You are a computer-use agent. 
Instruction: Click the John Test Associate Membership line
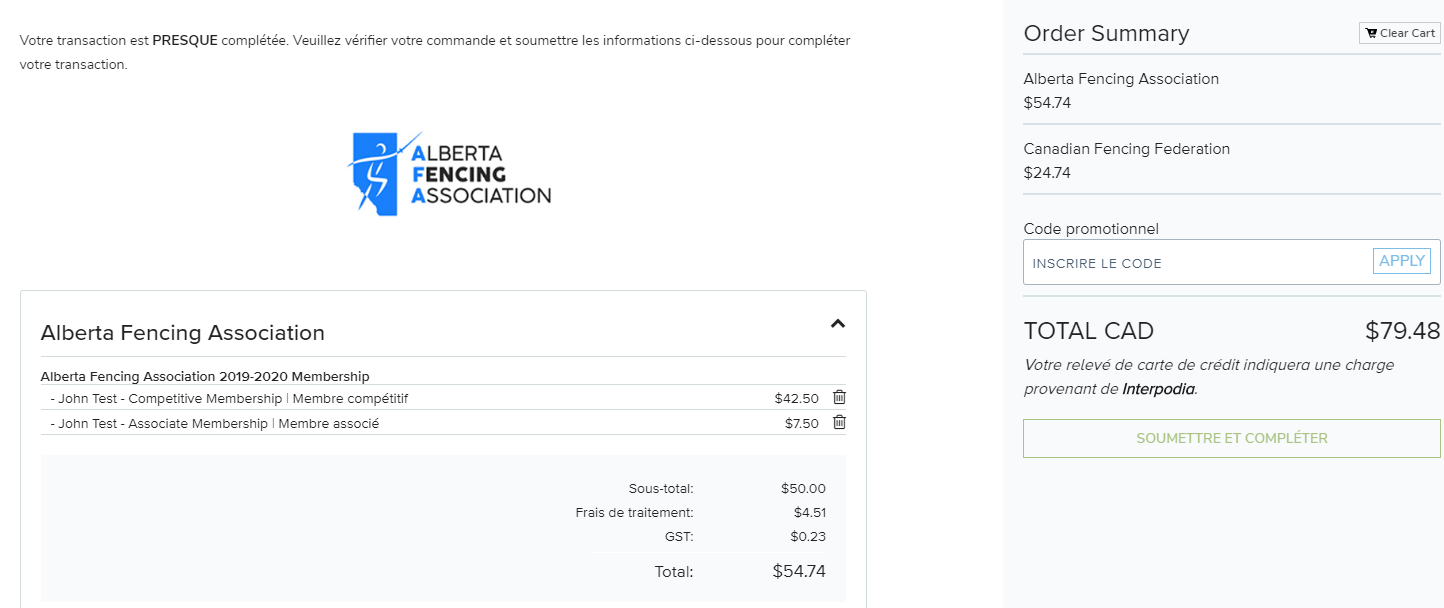point(214,423)
